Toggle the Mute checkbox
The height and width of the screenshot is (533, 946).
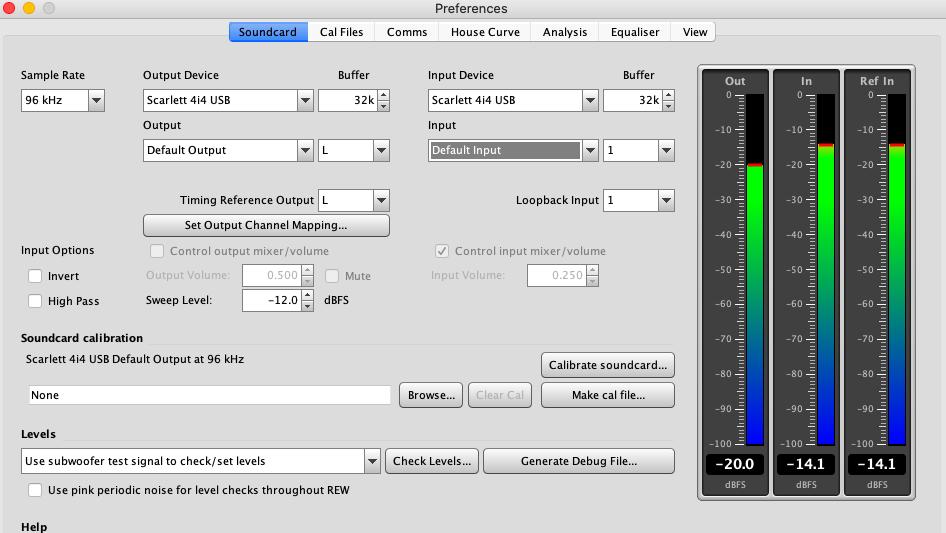[332, 276]
